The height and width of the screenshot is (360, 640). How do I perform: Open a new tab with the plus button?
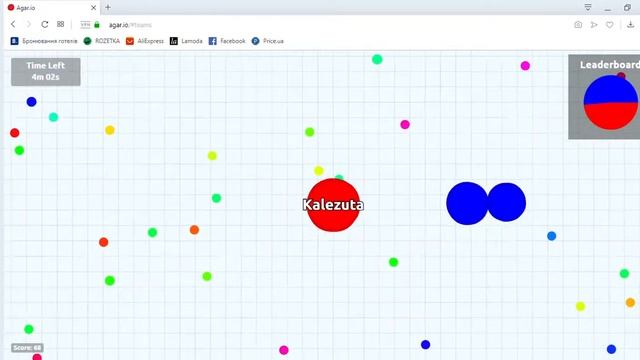coord(108,7)
